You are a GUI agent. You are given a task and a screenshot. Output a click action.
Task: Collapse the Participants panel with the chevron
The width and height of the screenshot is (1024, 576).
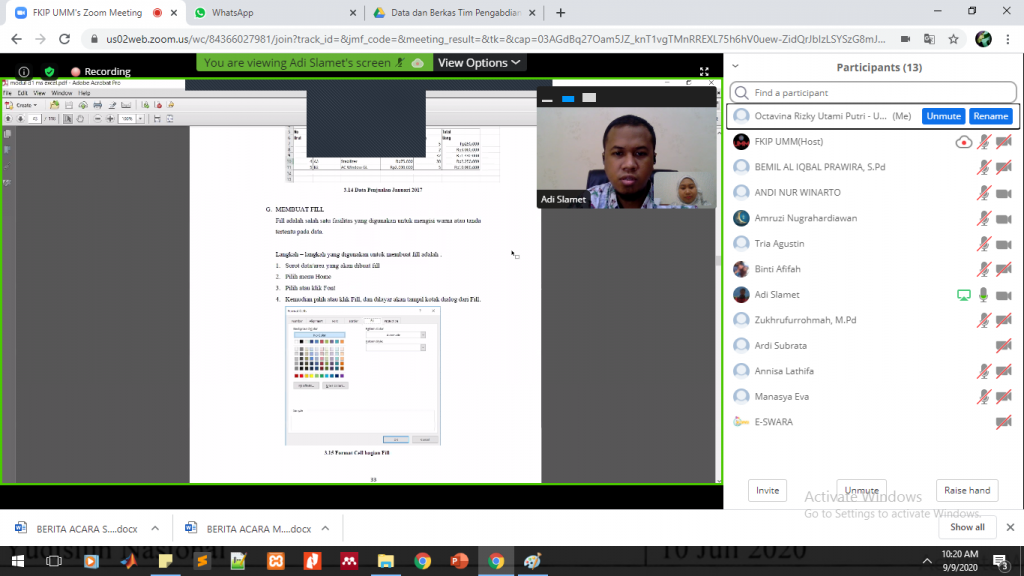coord(736,67)
